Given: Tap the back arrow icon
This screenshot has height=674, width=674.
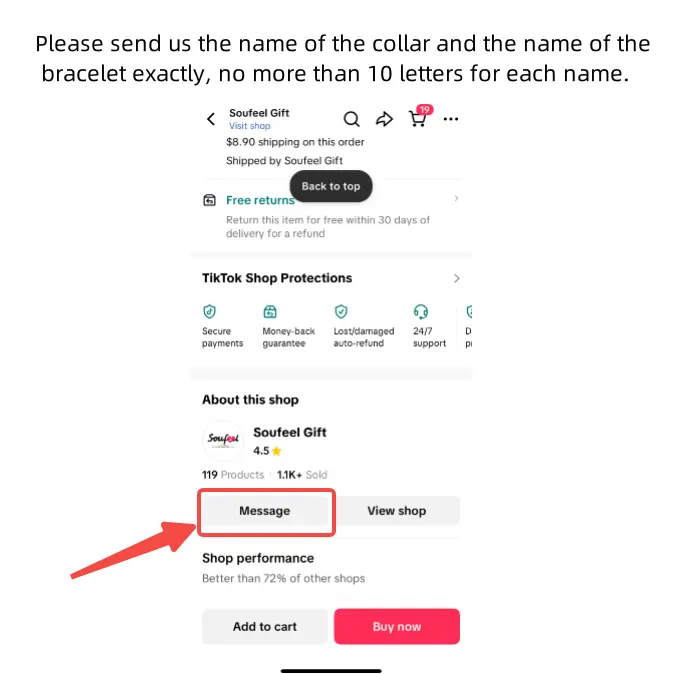Looking at the screenshot, I should [211, 119].
